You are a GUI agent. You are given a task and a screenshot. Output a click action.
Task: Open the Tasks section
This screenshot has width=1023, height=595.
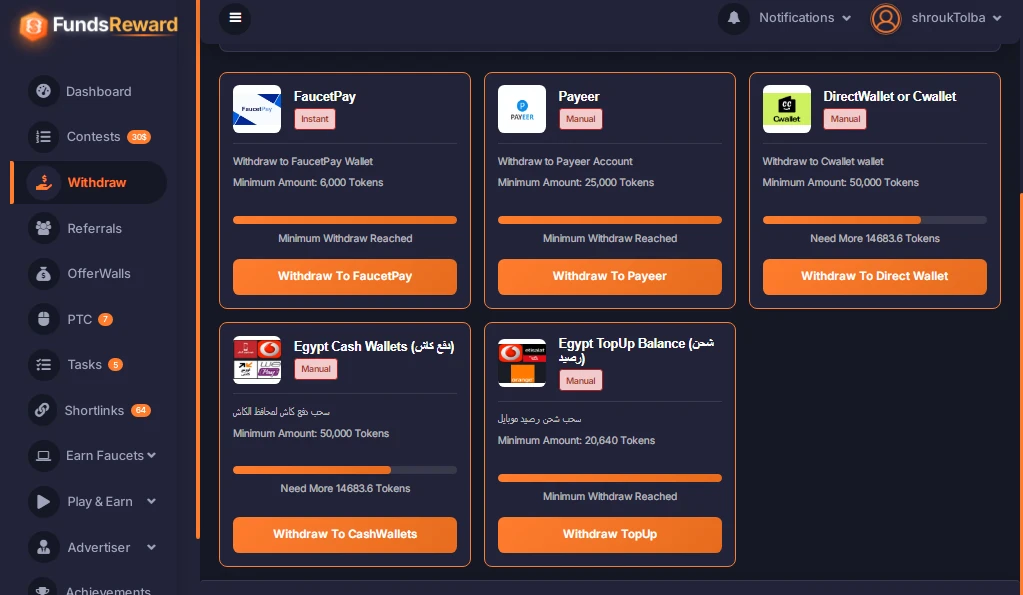pyautogui.click(x=85, y=365)
